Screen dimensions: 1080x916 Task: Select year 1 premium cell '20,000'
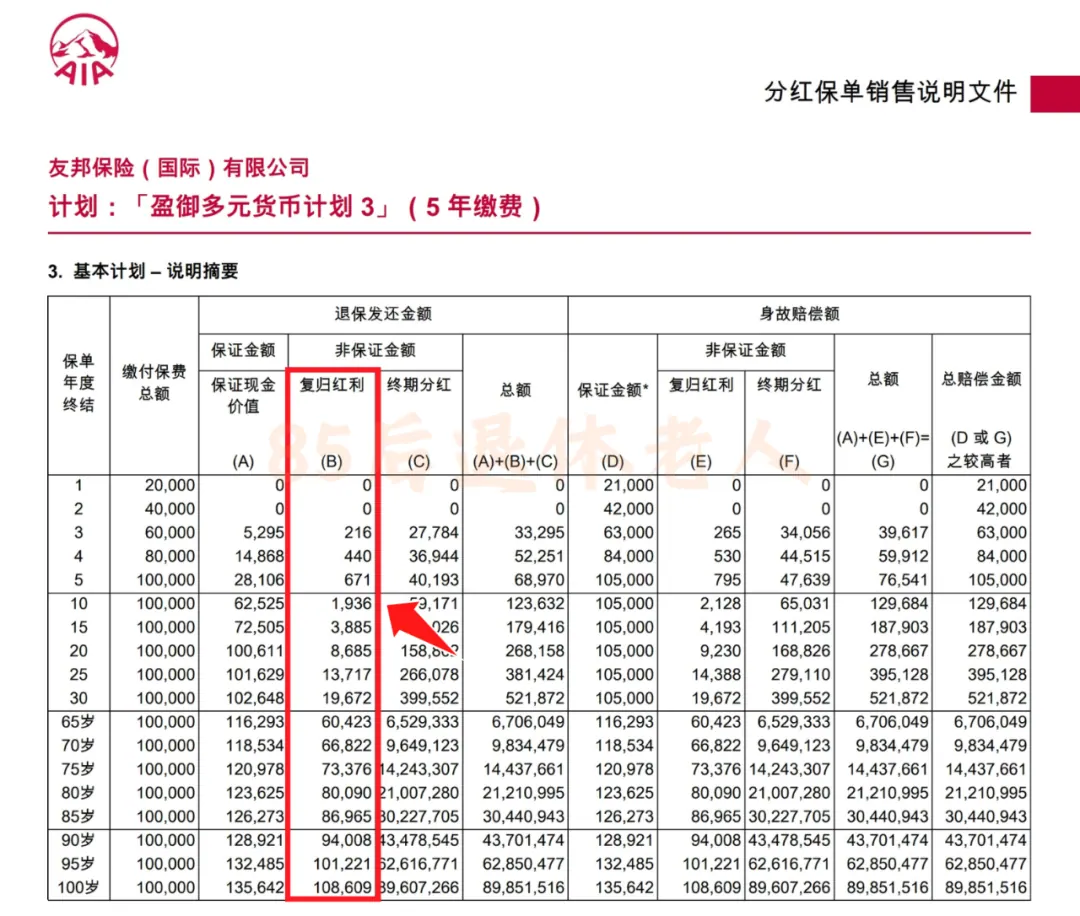coord(169,486)
